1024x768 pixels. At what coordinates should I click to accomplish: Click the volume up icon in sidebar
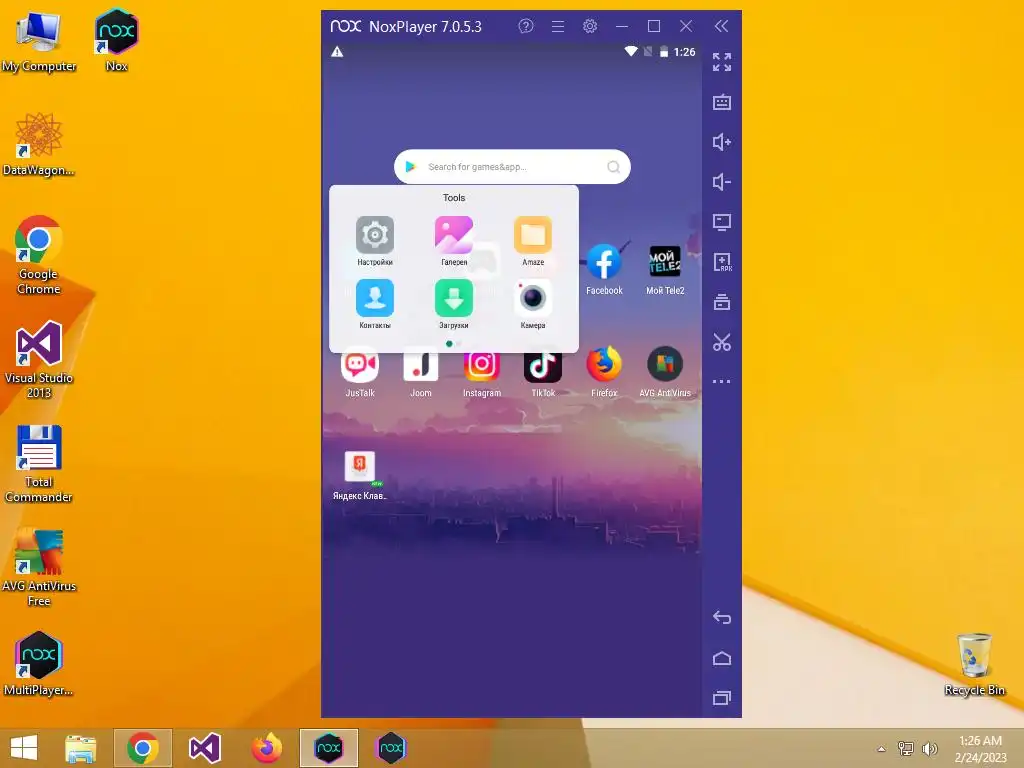722,142
